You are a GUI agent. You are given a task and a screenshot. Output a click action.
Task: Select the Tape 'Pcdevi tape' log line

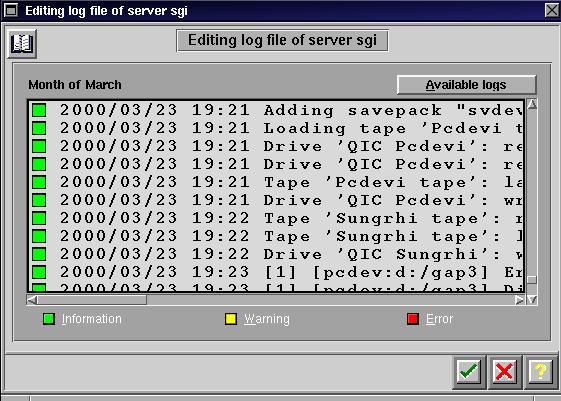[x=276, y=182]
